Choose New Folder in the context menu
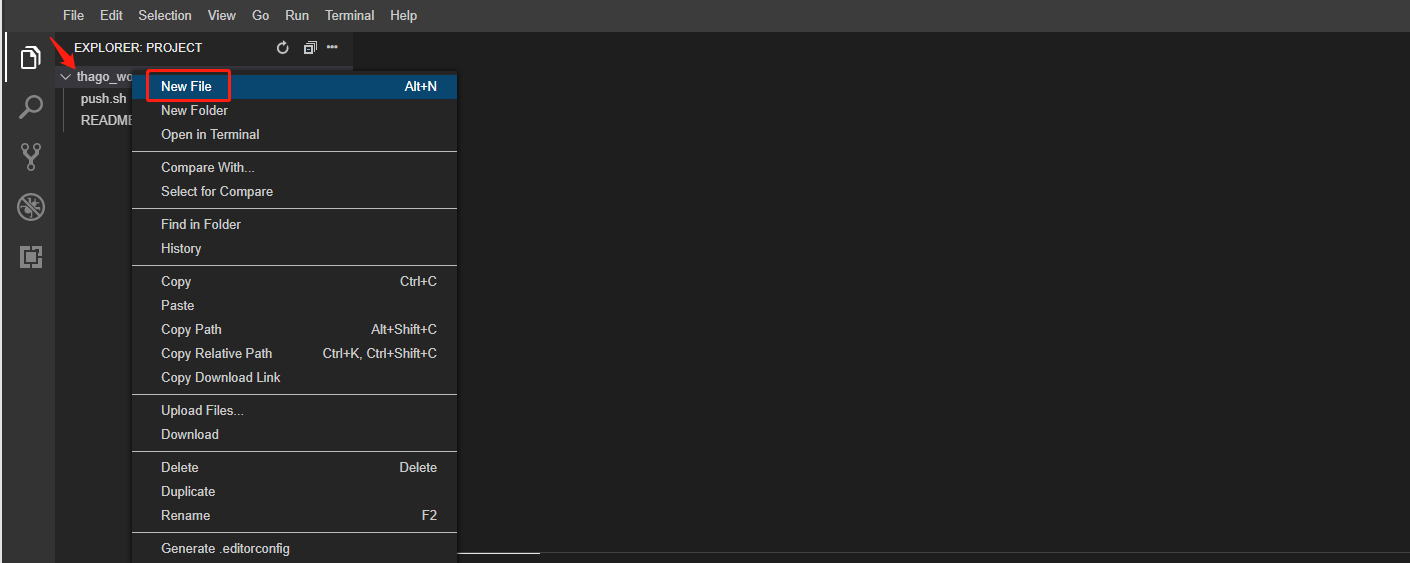Image resolution: width=1410 pixels, height=563 pixels. (194, 111)
